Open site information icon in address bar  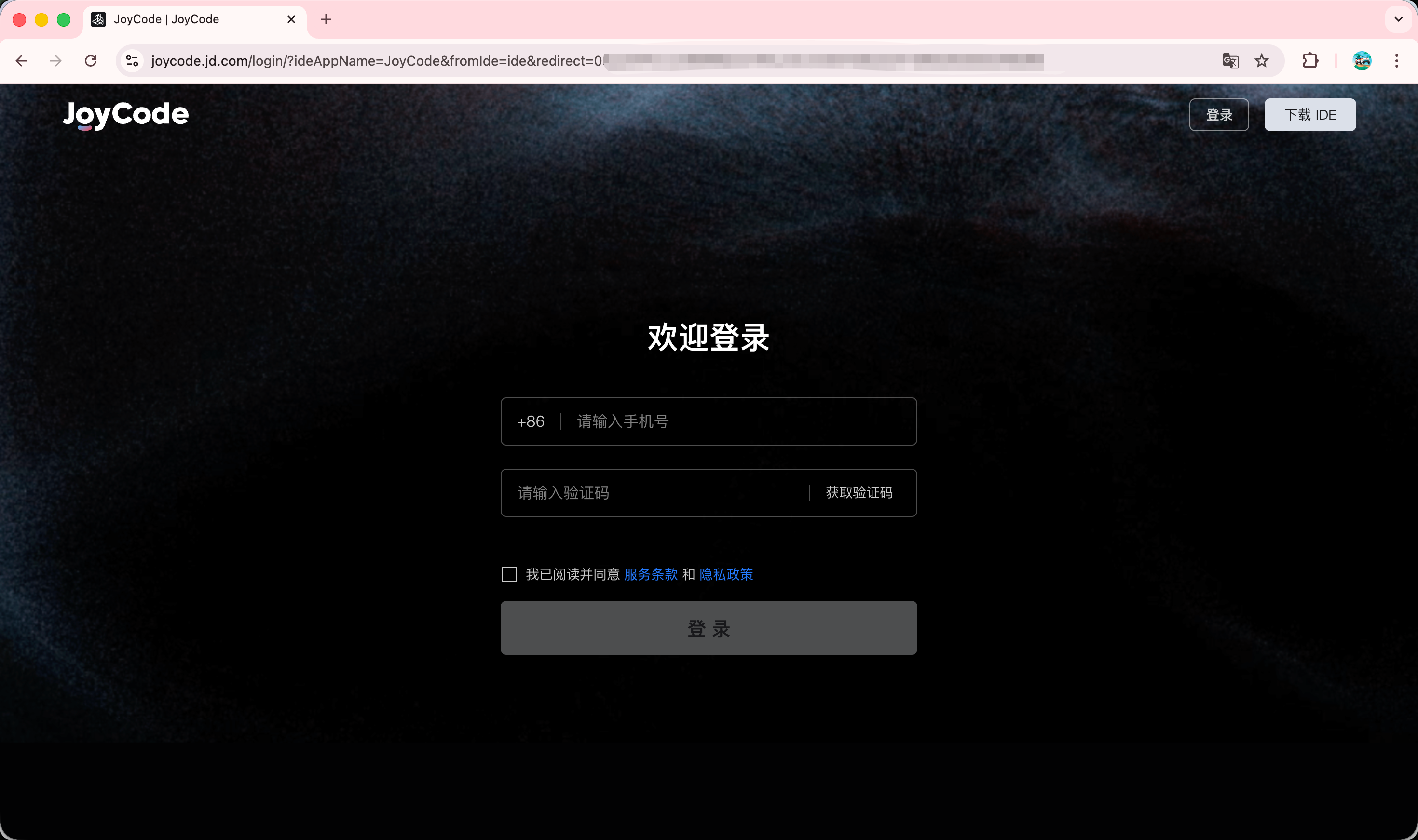133,61
